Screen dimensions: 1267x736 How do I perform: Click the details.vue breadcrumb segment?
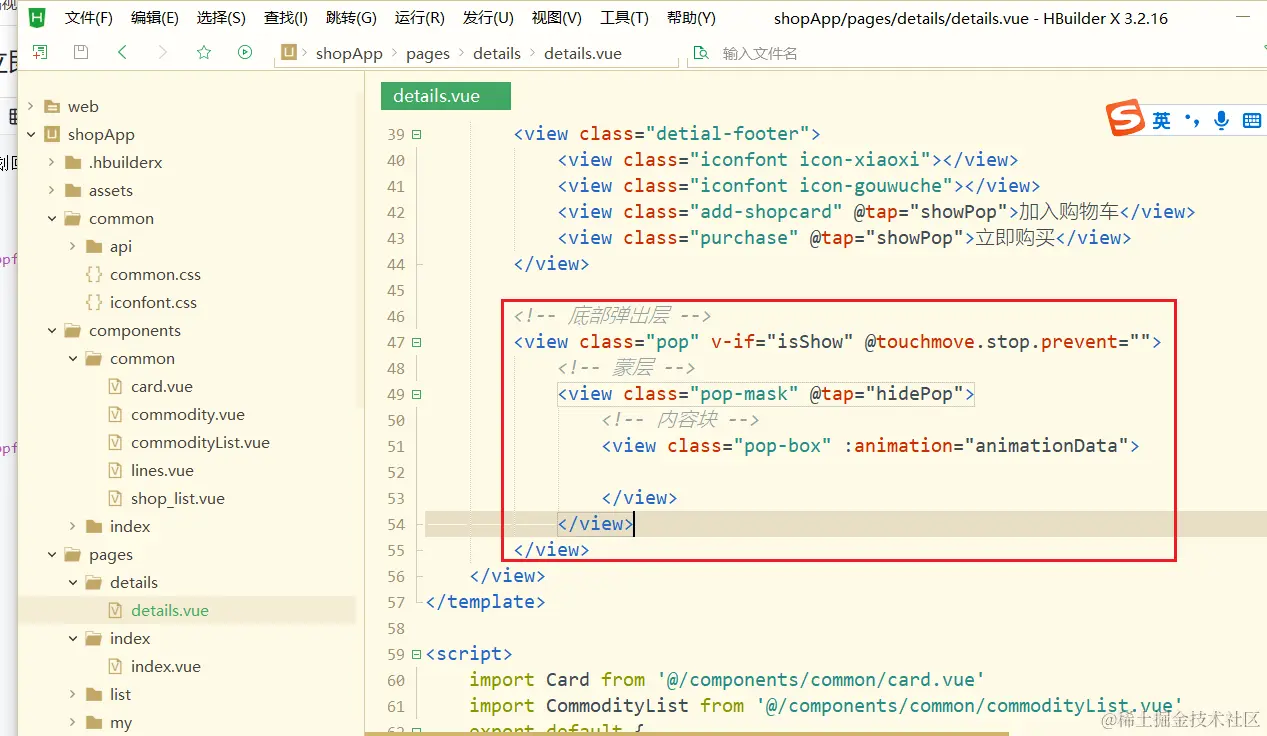click(x=583, y=53)
